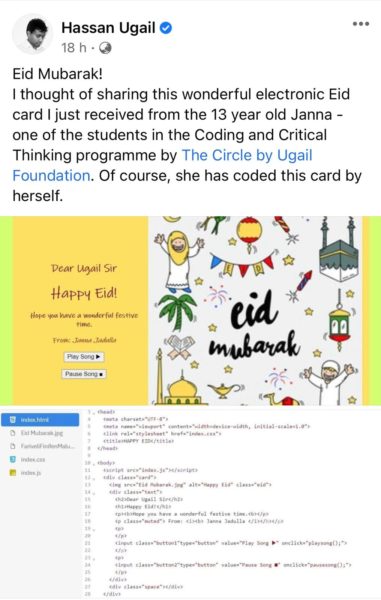Click the CSS file icon beside index.css
381x600 pixels.
point(12,459)
